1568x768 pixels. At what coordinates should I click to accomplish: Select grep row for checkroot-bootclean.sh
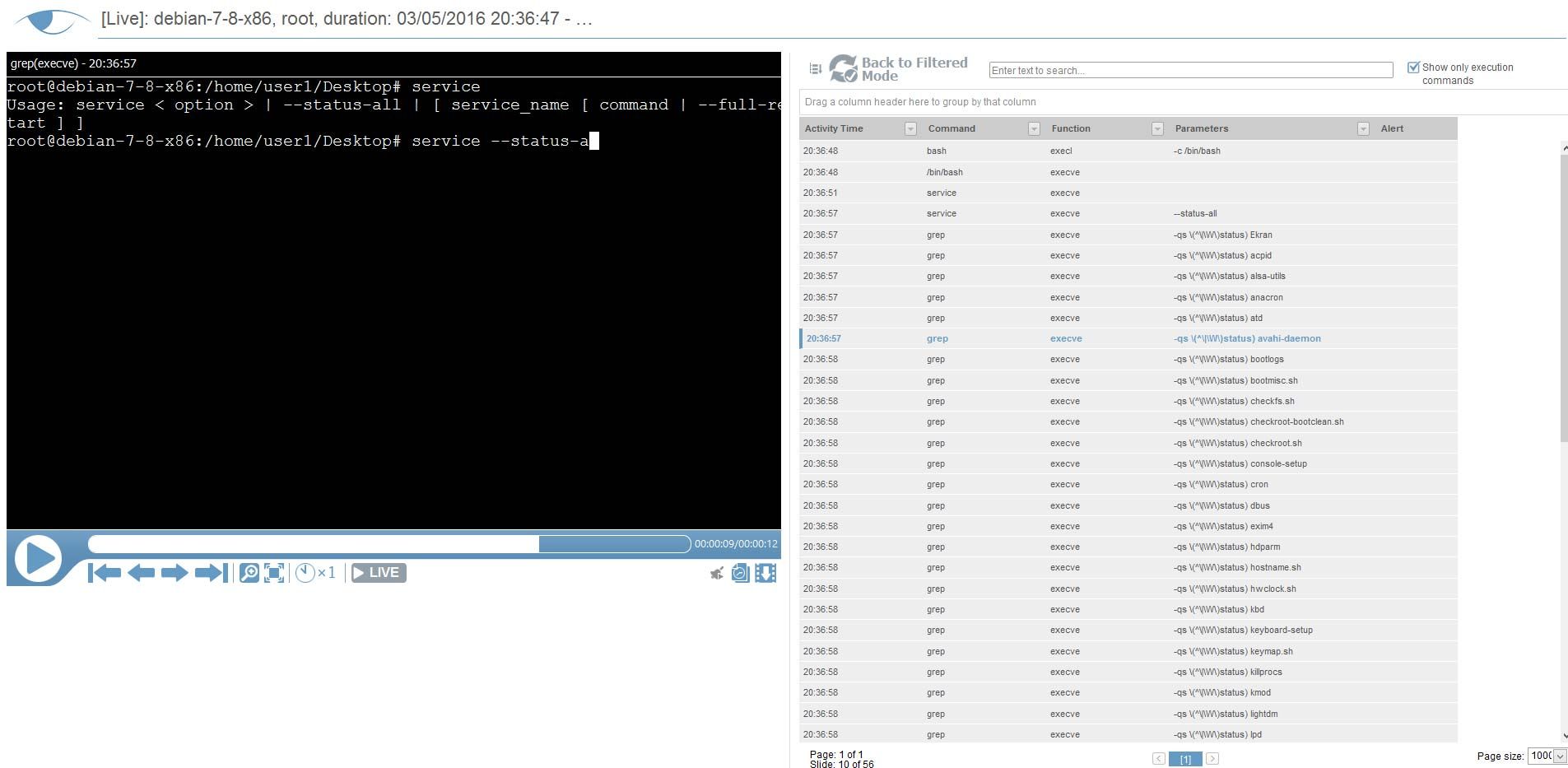point(1128,421)
